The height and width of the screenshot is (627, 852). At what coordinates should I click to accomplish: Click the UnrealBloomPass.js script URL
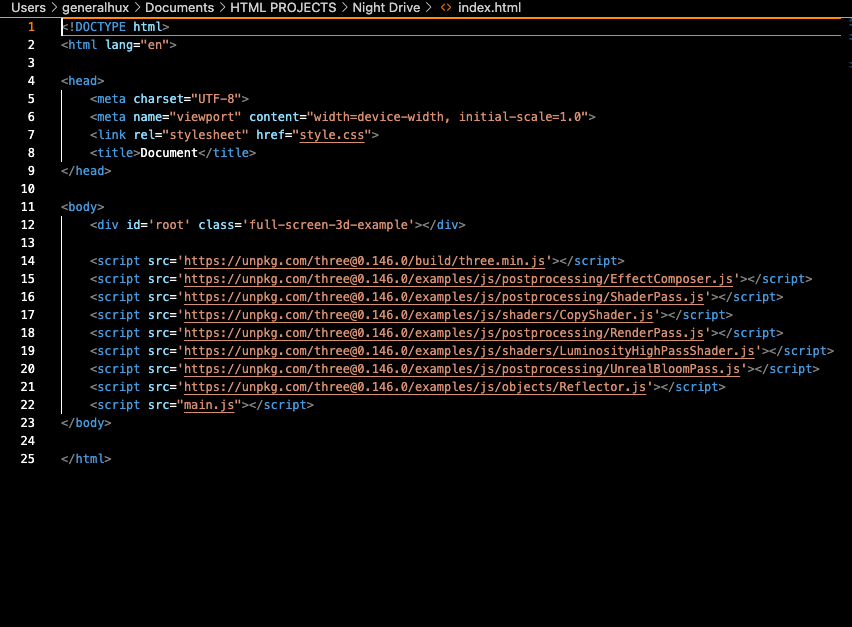463,369
